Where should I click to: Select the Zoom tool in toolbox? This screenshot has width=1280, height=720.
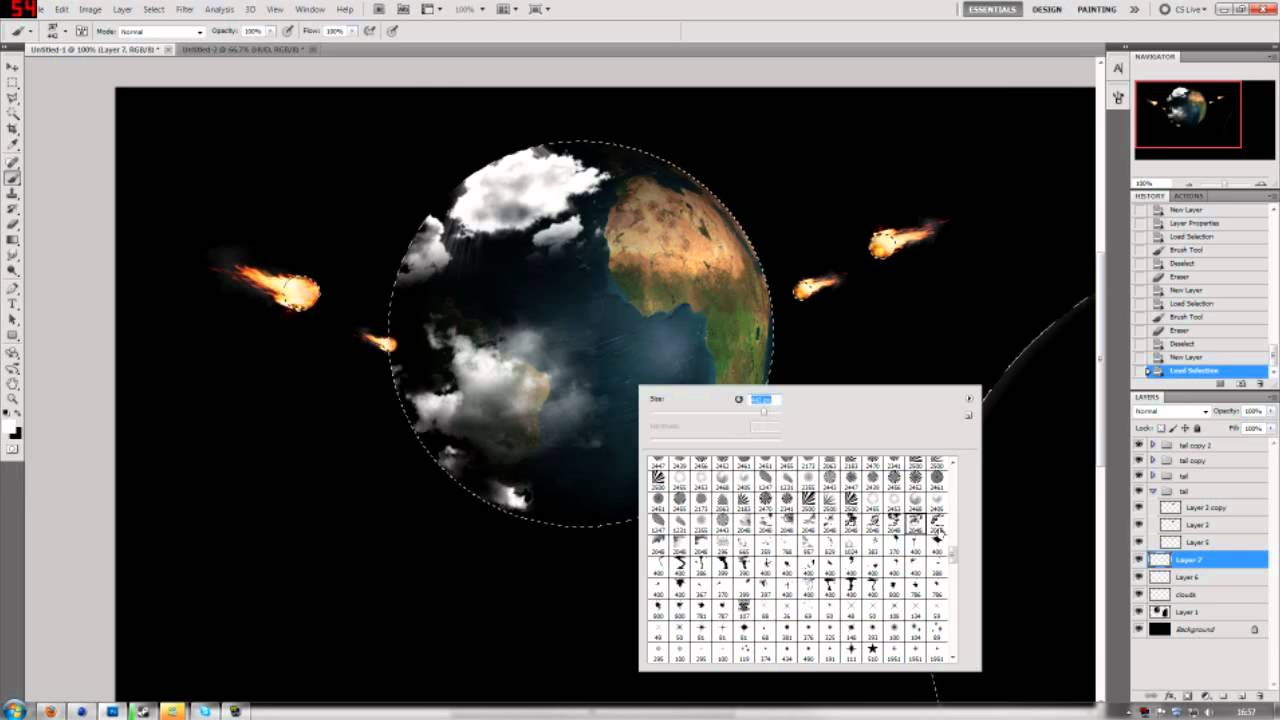coord(13,398)
